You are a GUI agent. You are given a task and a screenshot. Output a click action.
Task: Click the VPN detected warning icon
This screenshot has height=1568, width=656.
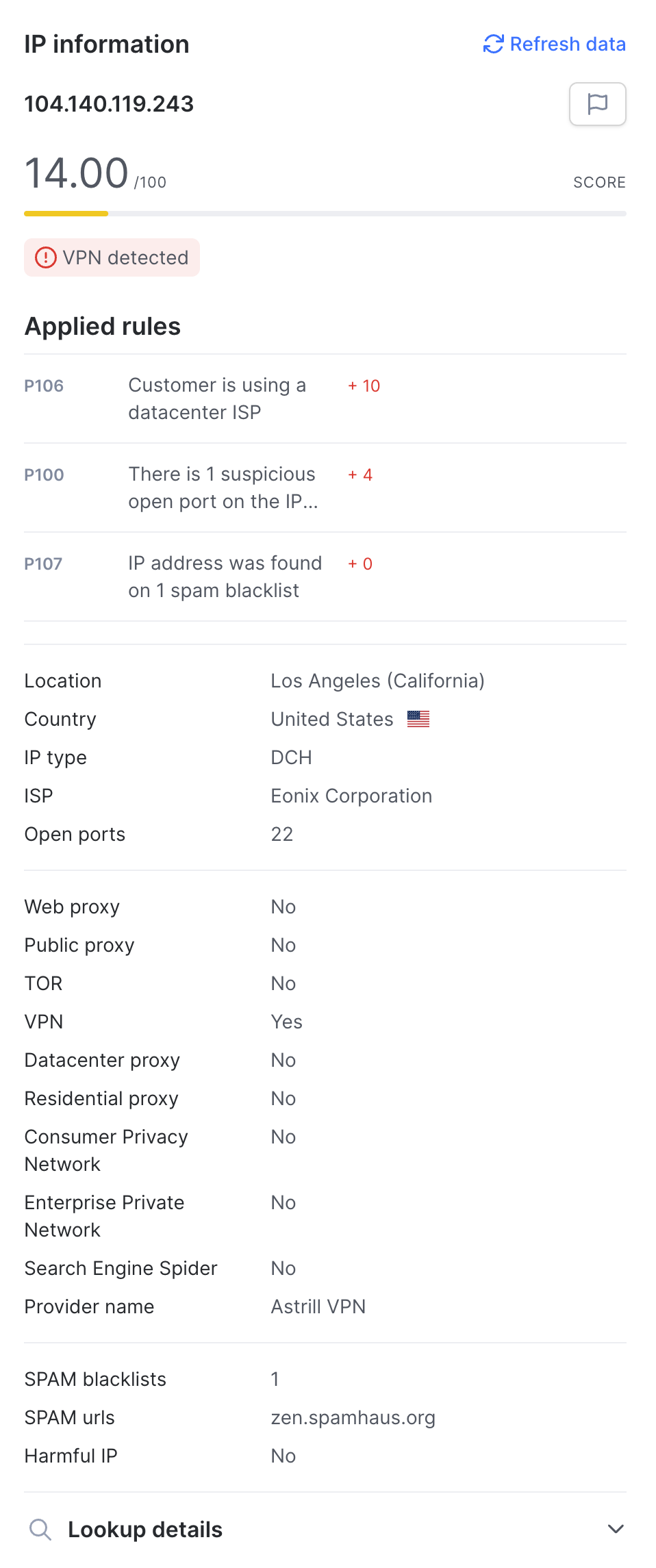(x=46, y=258)
